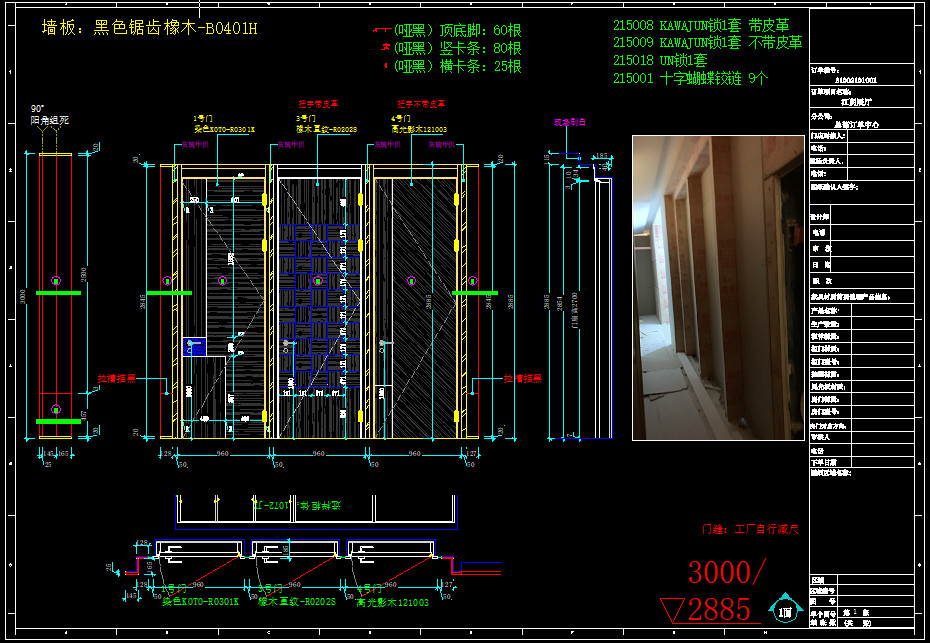Select the blue box inside door 1
The image size is (930, 643).
pos(193,346)
